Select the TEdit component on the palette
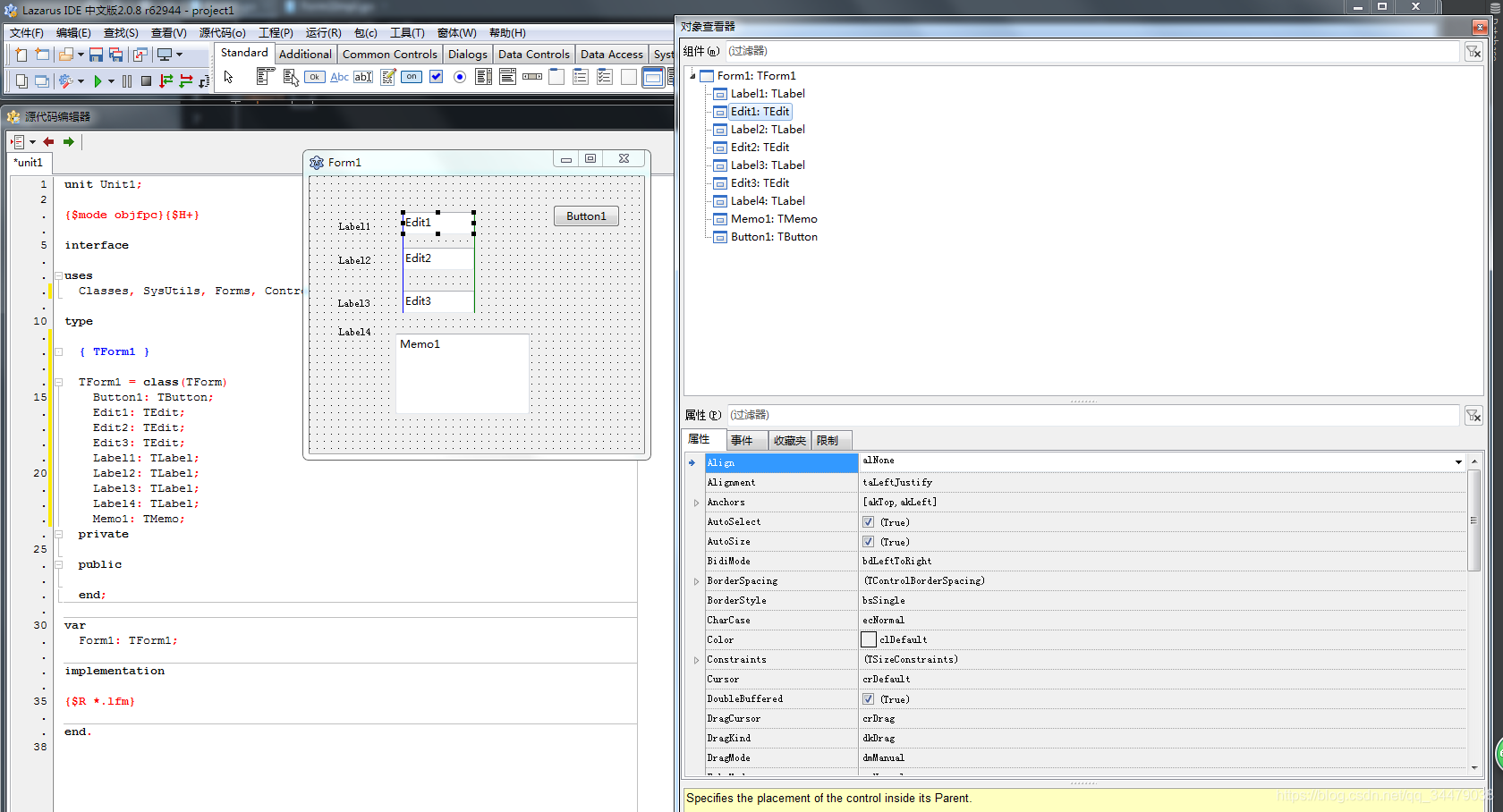The height and width of the screenshot is (812, 1503). click(363, 76)
